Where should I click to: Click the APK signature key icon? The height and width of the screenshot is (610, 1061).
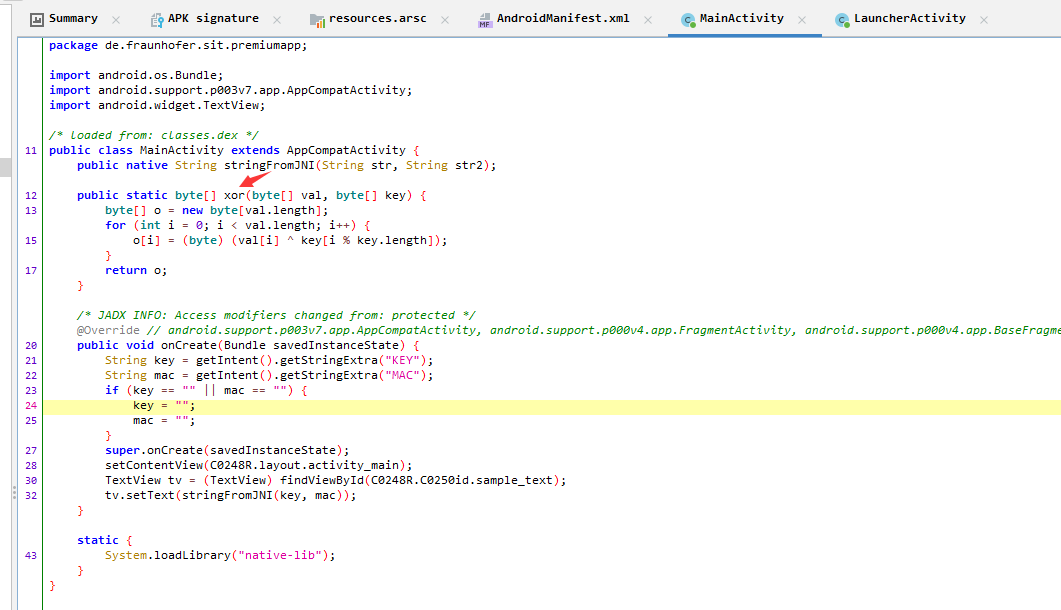[157, 19]
